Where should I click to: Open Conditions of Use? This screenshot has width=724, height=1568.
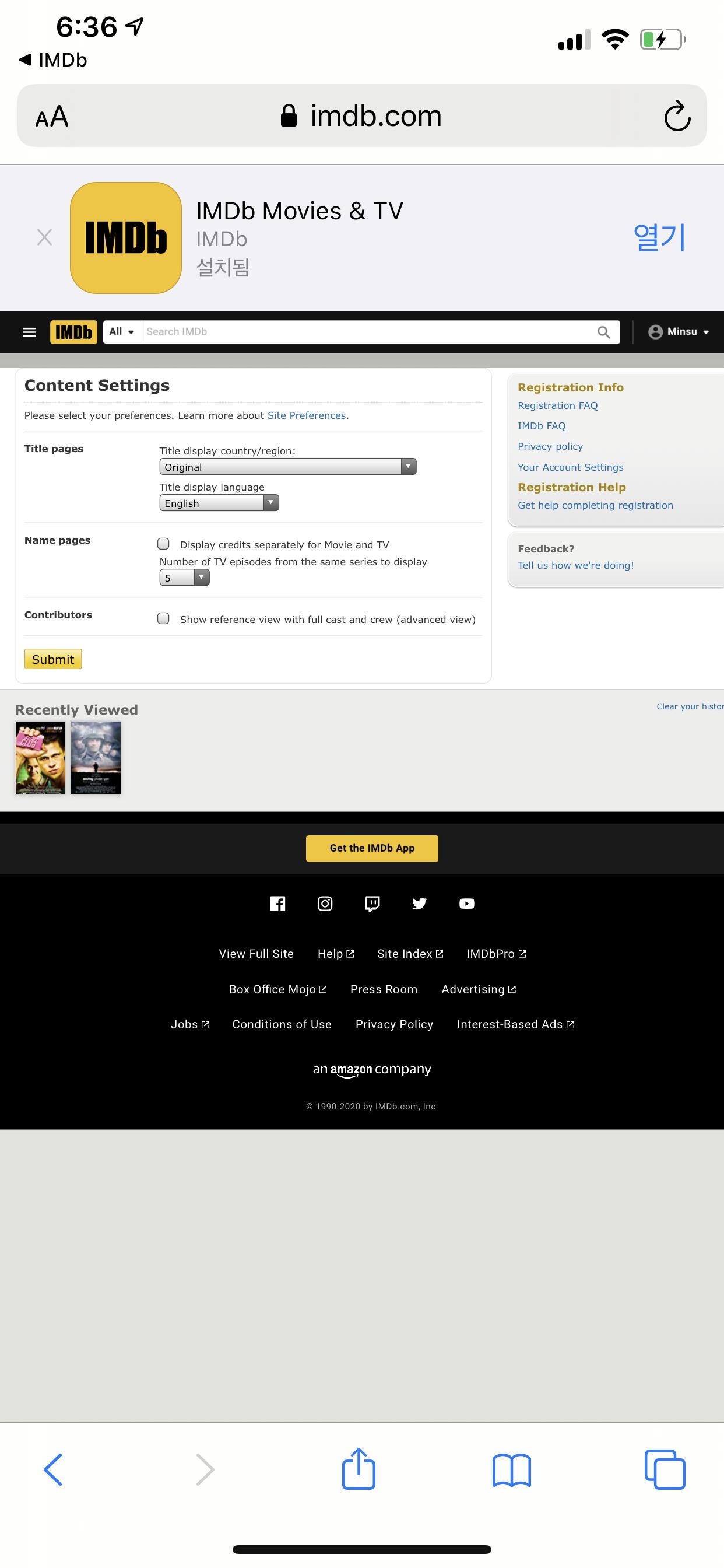(282, 1025)
